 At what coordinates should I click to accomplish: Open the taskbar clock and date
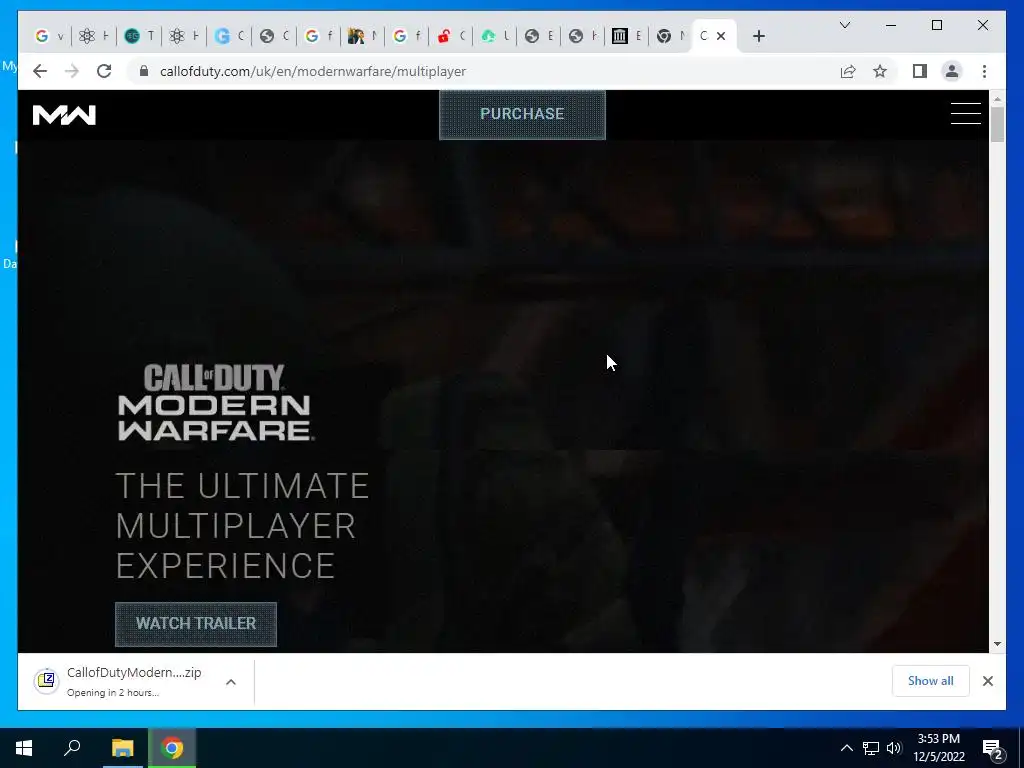[x=939, y=748]
